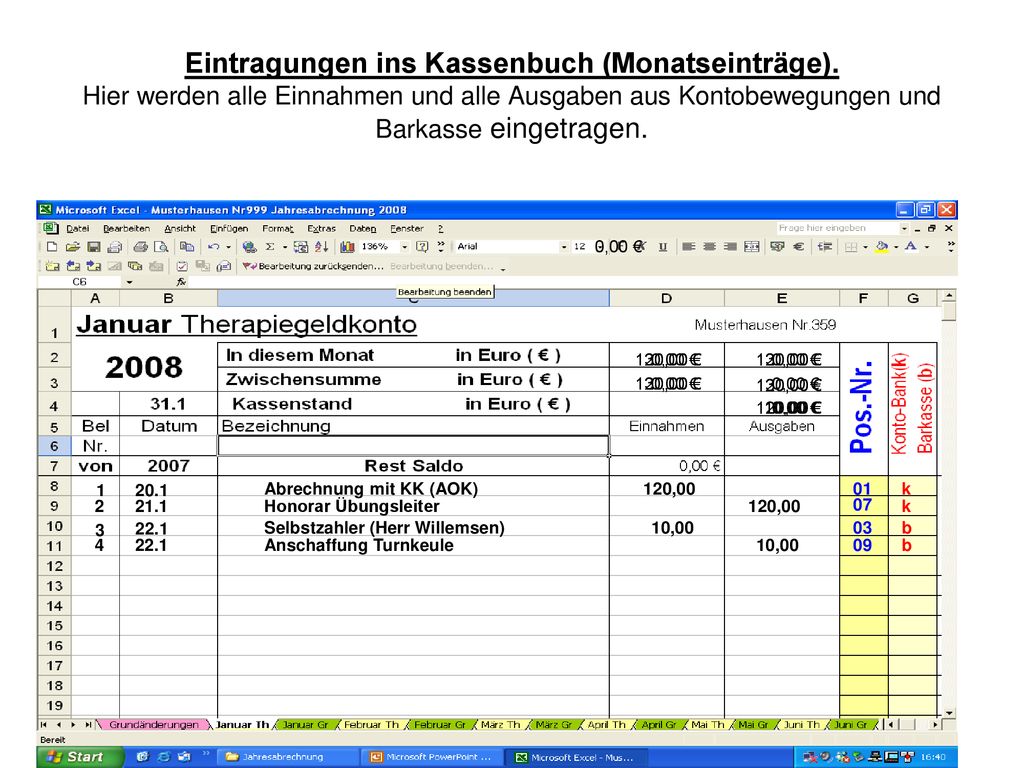This screenshot has height=768, width=1024.
Task: Open the Fenster menu
Action: [407, 229]
